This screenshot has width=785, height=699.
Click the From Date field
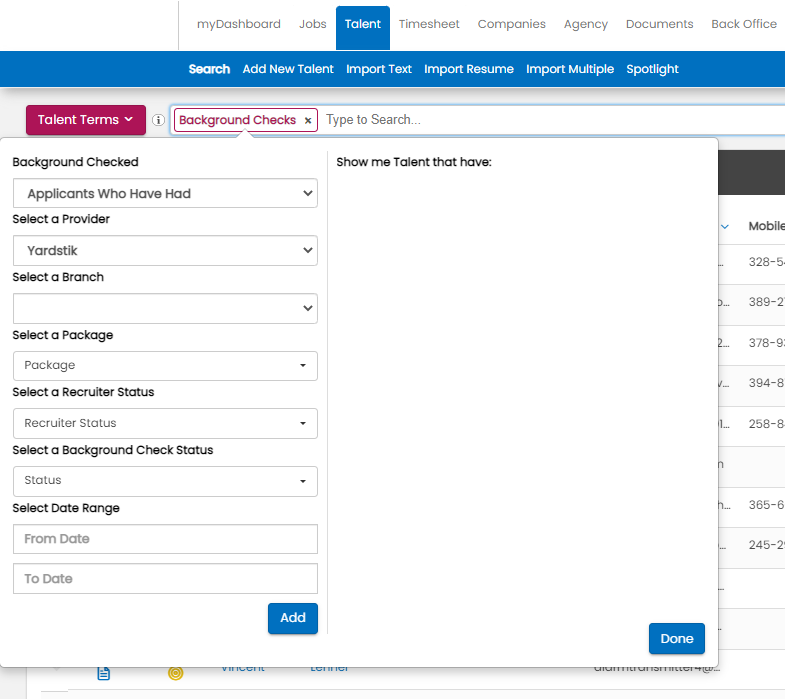pos(165,539)
